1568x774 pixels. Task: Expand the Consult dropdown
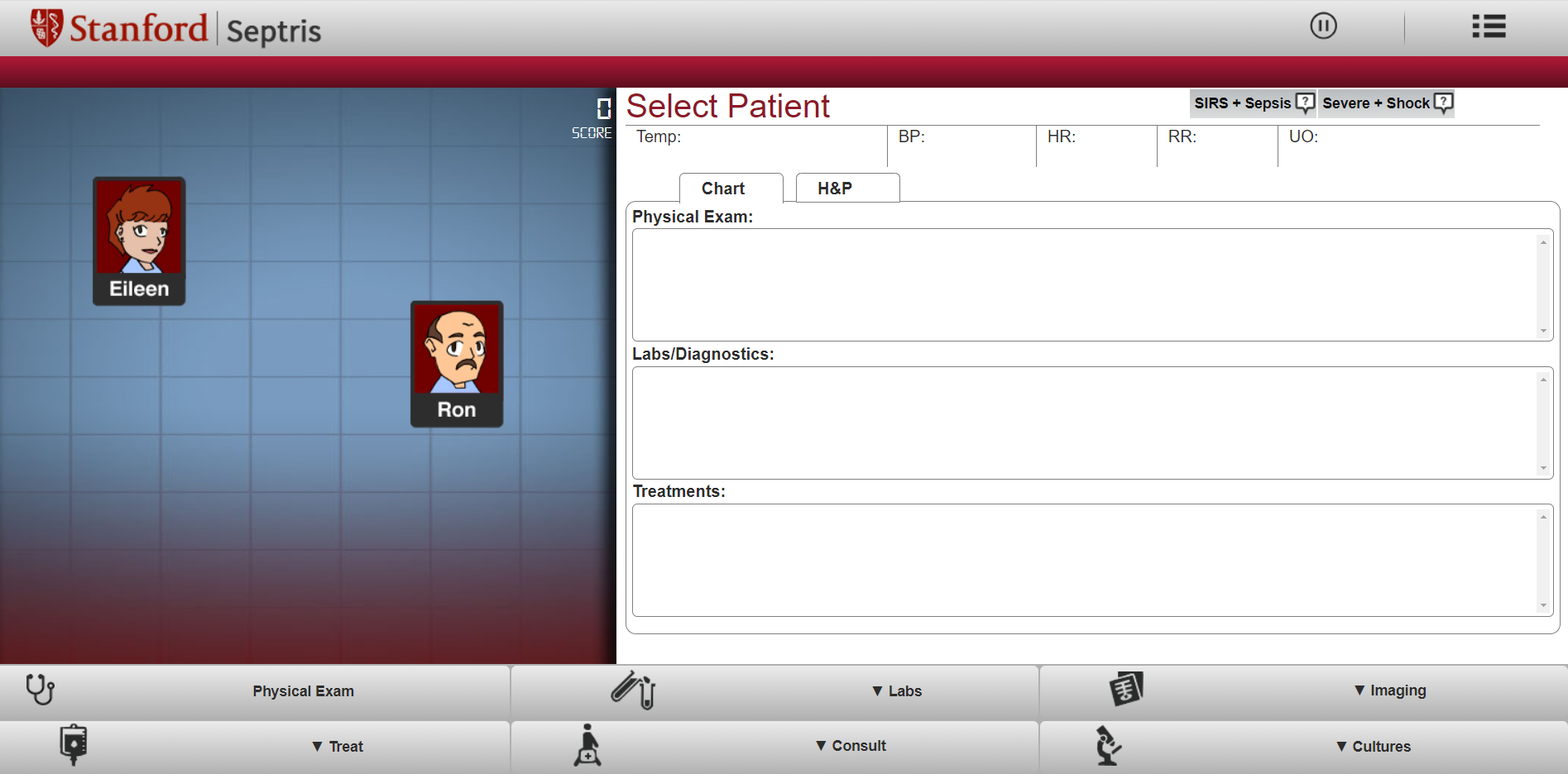point(851,746)
